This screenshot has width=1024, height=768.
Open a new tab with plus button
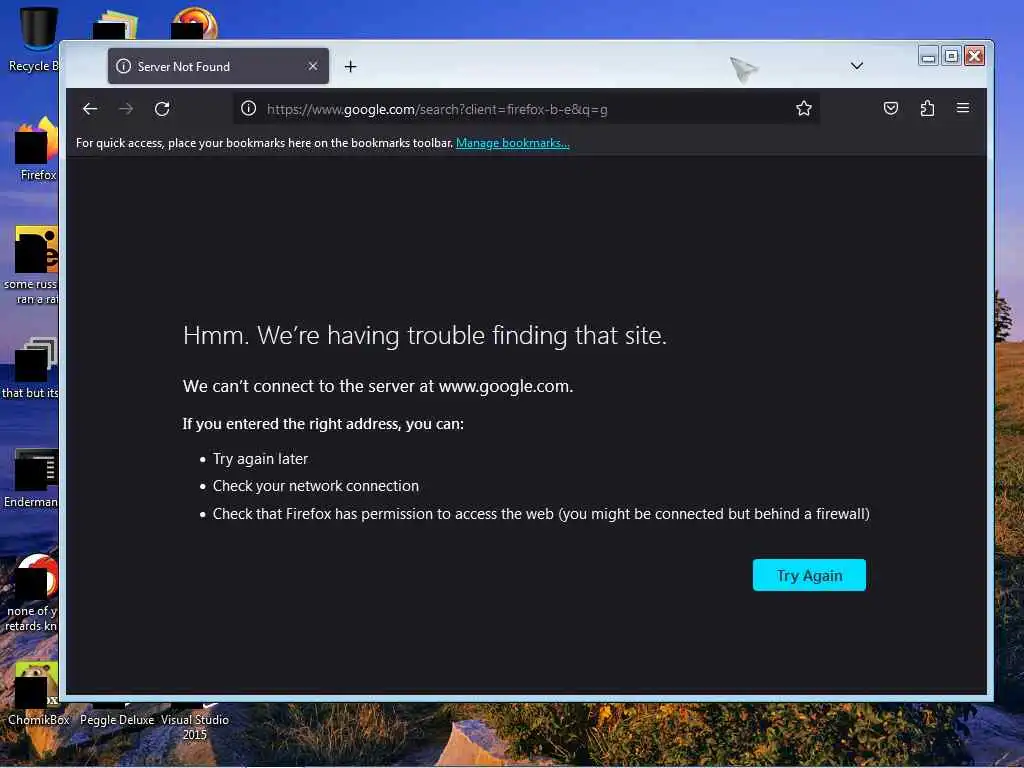pos(351,67)
